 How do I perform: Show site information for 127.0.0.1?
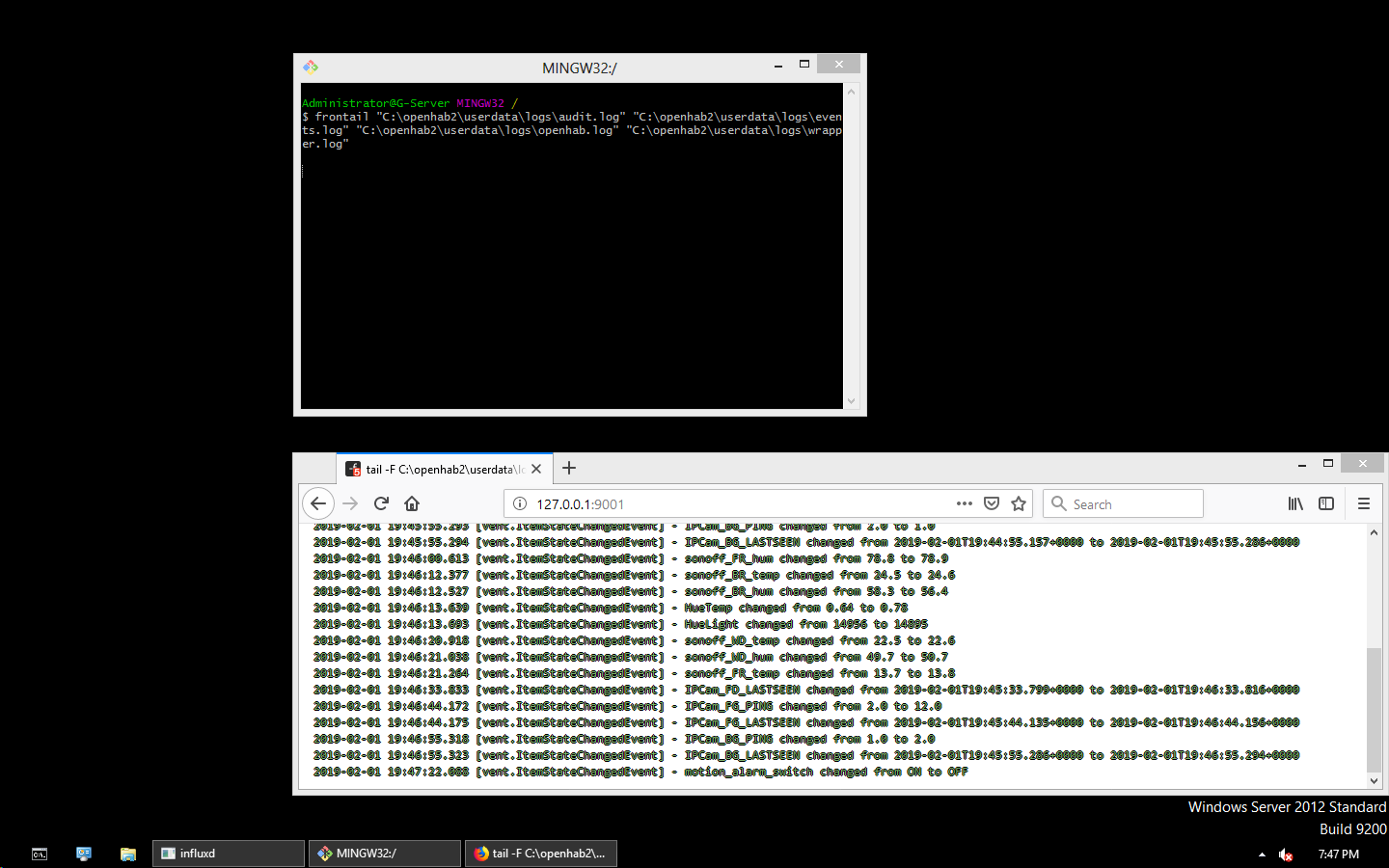[x=520, y=503]
